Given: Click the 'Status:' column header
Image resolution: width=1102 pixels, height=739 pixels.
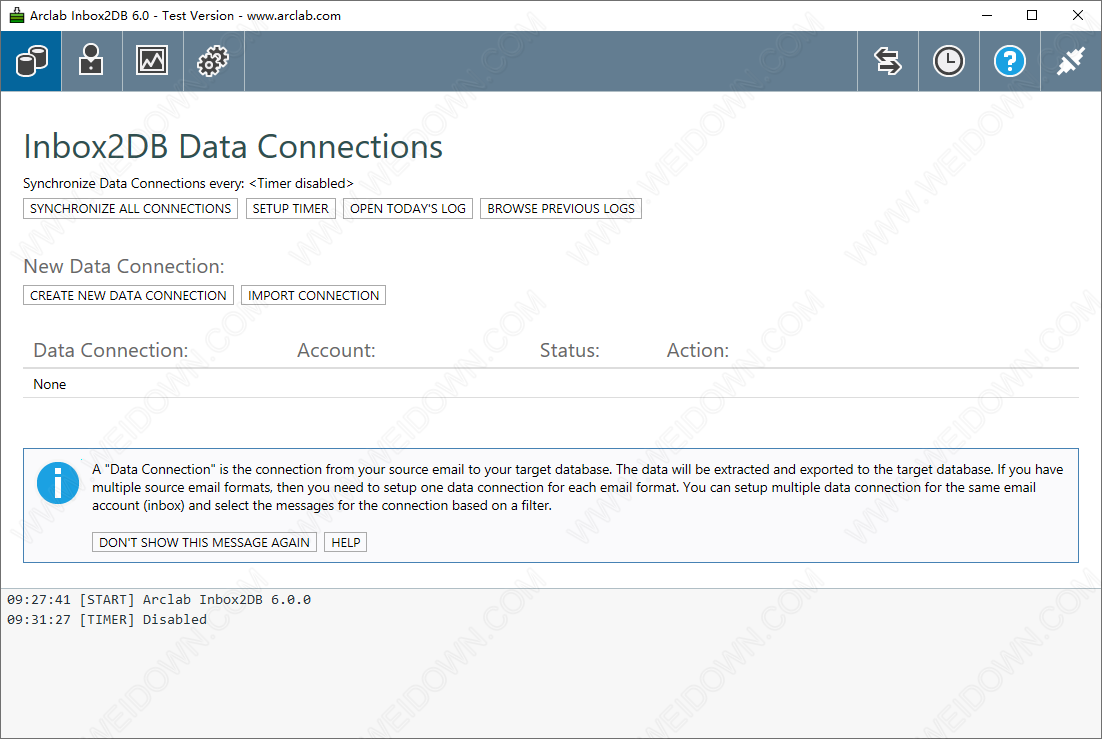Looking at the screenshot, I should tap(569, 350).
